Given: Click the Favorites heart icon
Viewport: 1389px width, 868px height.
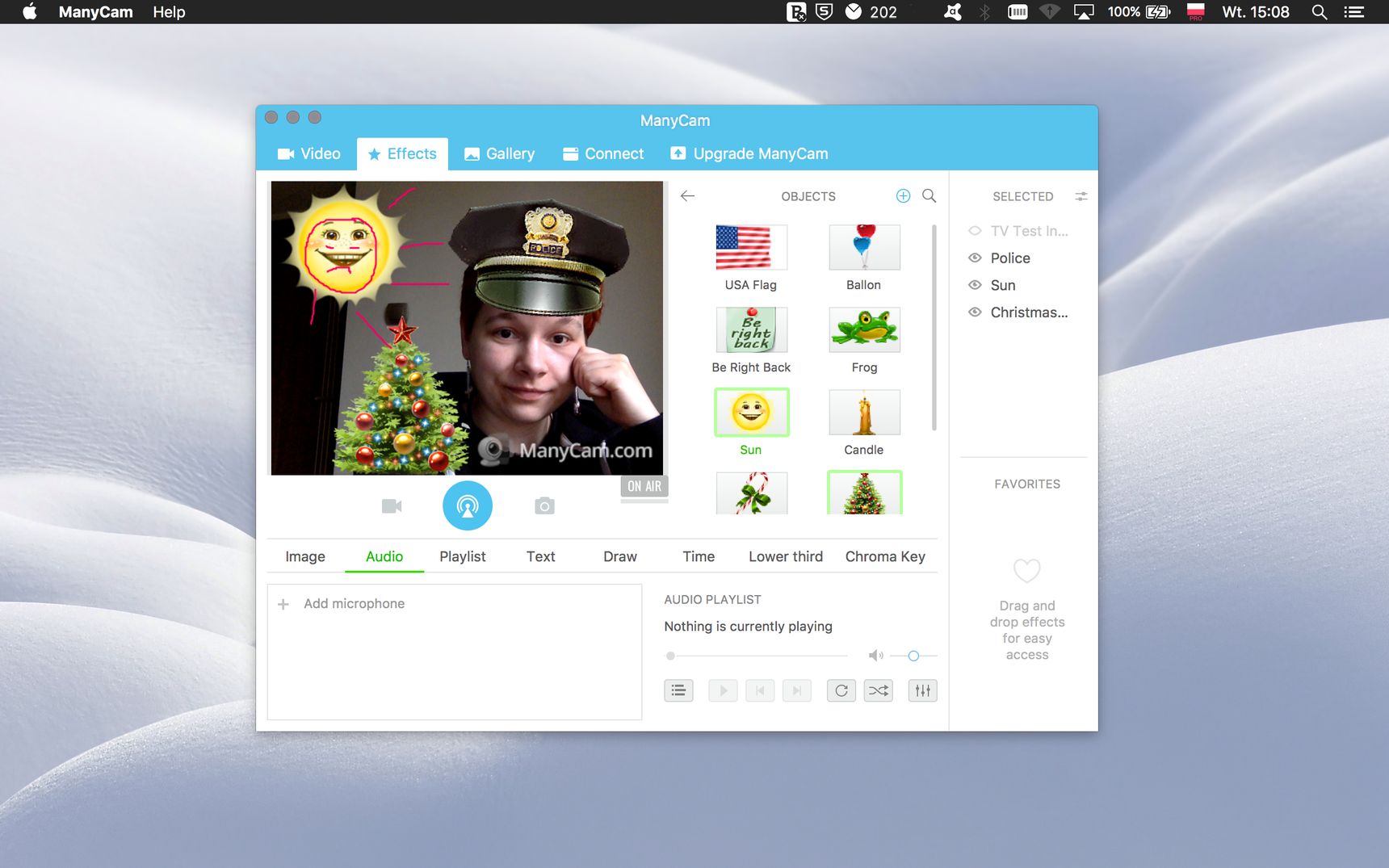Looking at the screenshot, I should 1027,570.
